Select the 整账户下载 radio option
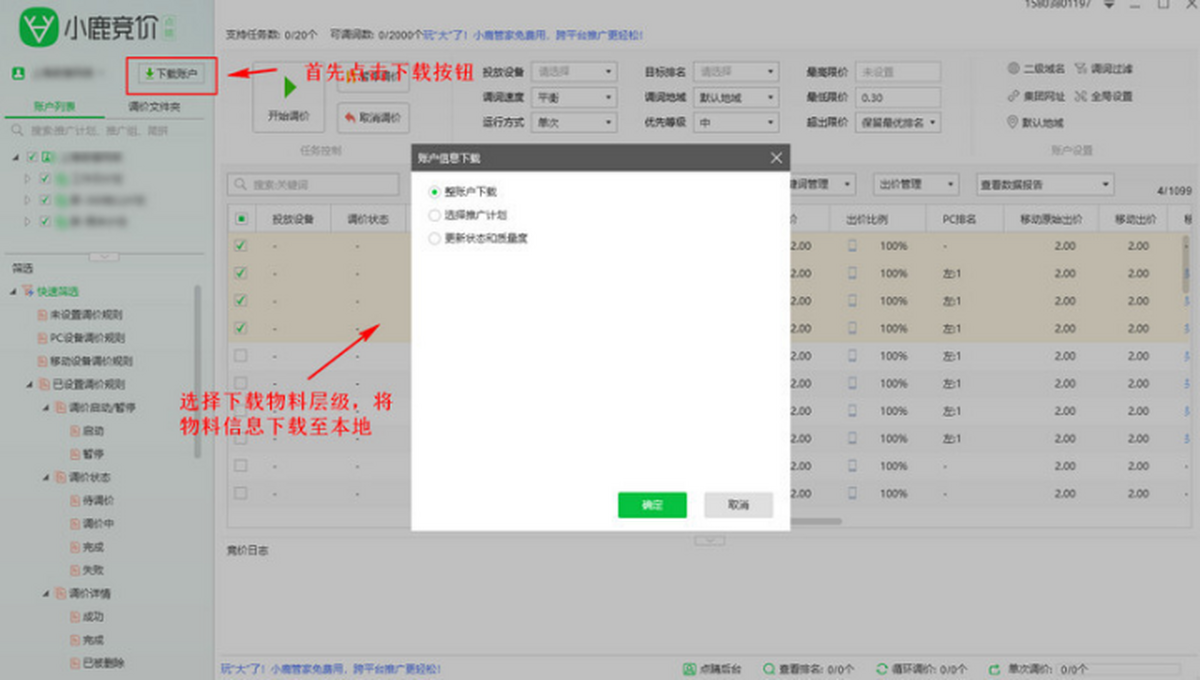The width and height of the screenshot is (1200, 680). (x=434, y=191)
